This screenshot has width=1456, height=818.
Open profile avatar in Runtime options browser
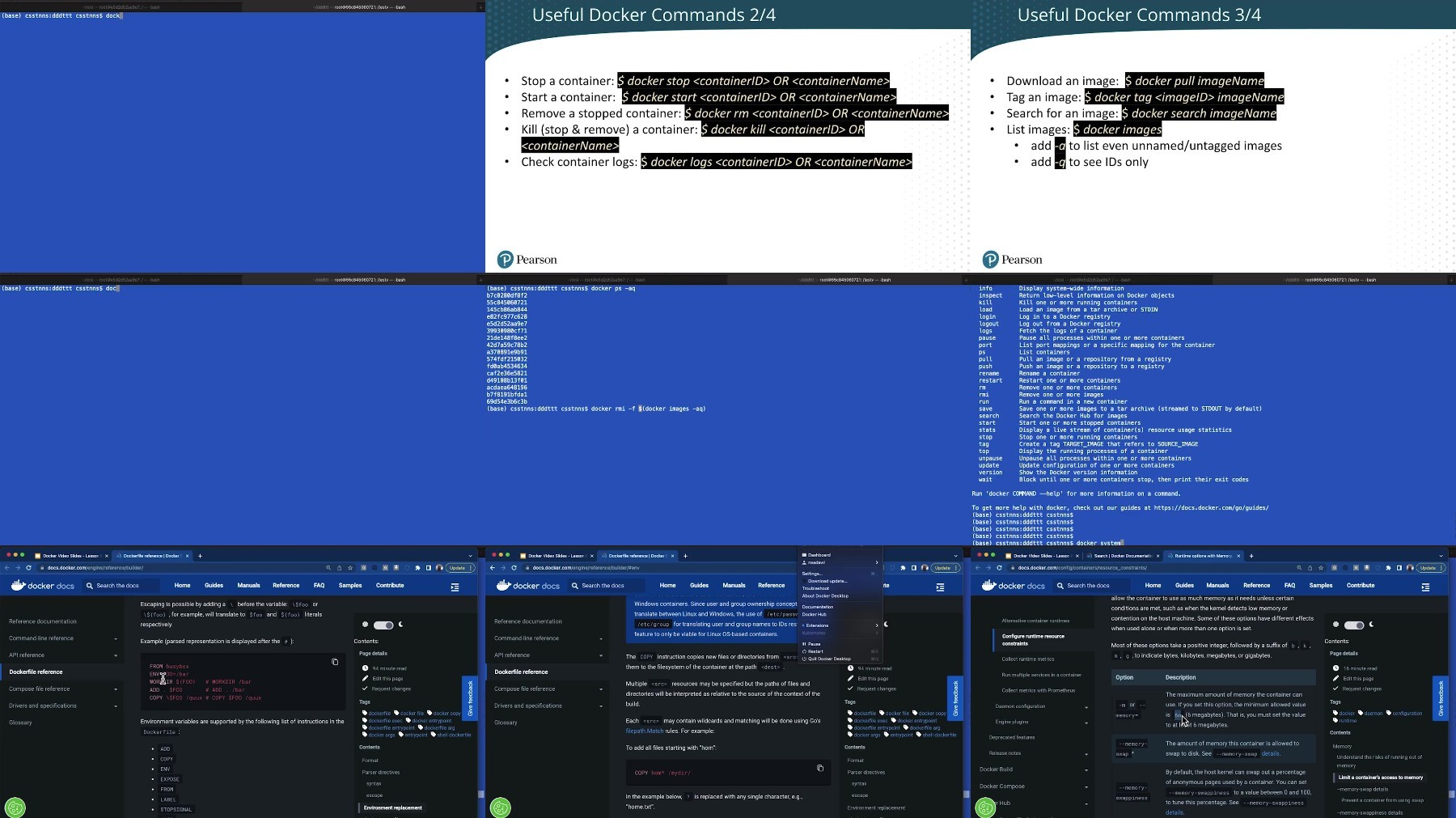[1410, 567]
